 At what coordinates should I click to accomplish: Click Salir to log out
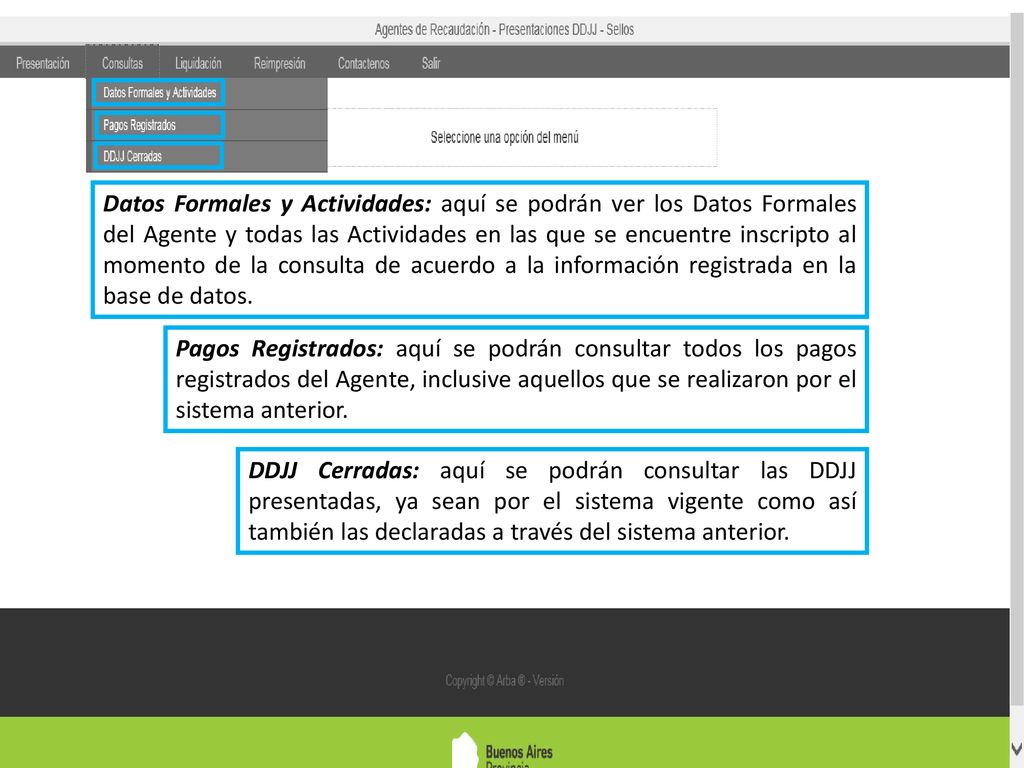click(431, 63)
